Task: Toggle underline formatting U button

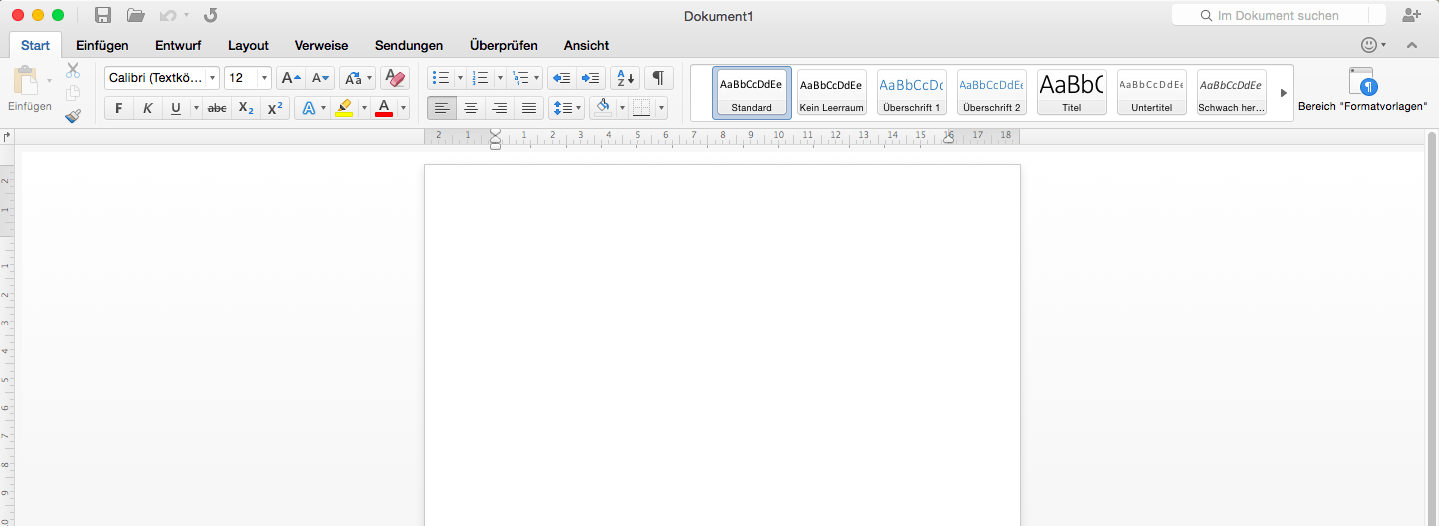Action: coord(176,108)
